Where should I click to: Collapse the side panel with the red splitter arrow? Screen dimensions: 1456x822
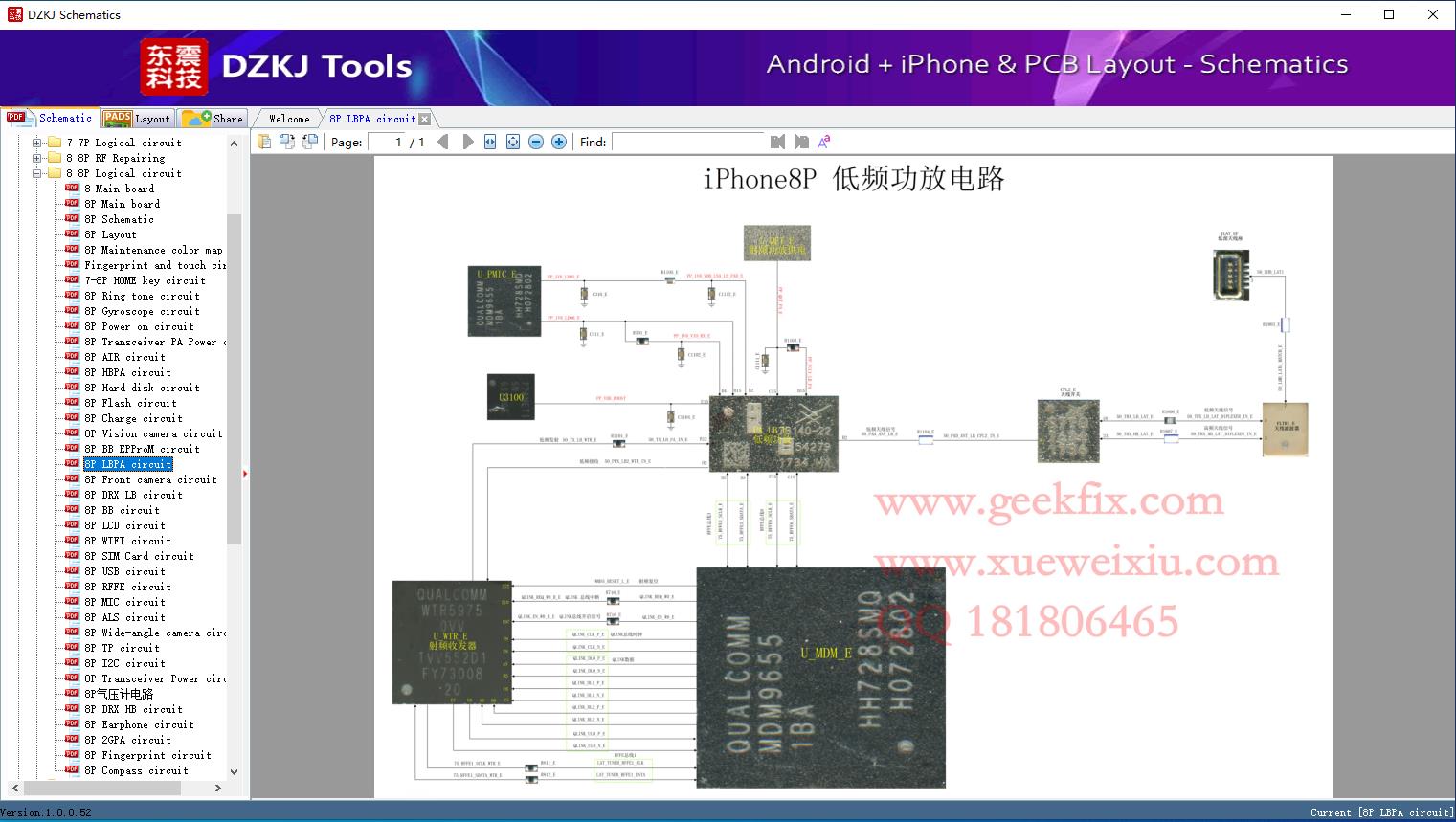(x=245, y=473)
